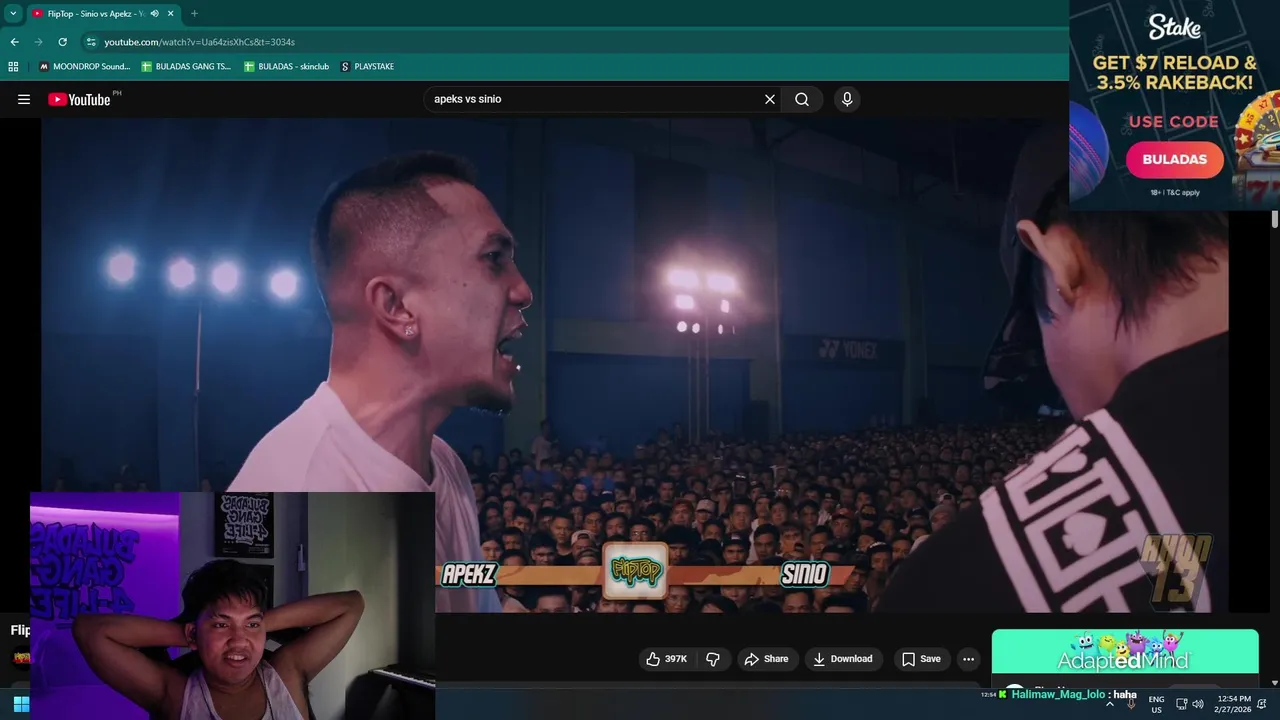Open the volume speaker tray icon

click(x=1198, y=704)
